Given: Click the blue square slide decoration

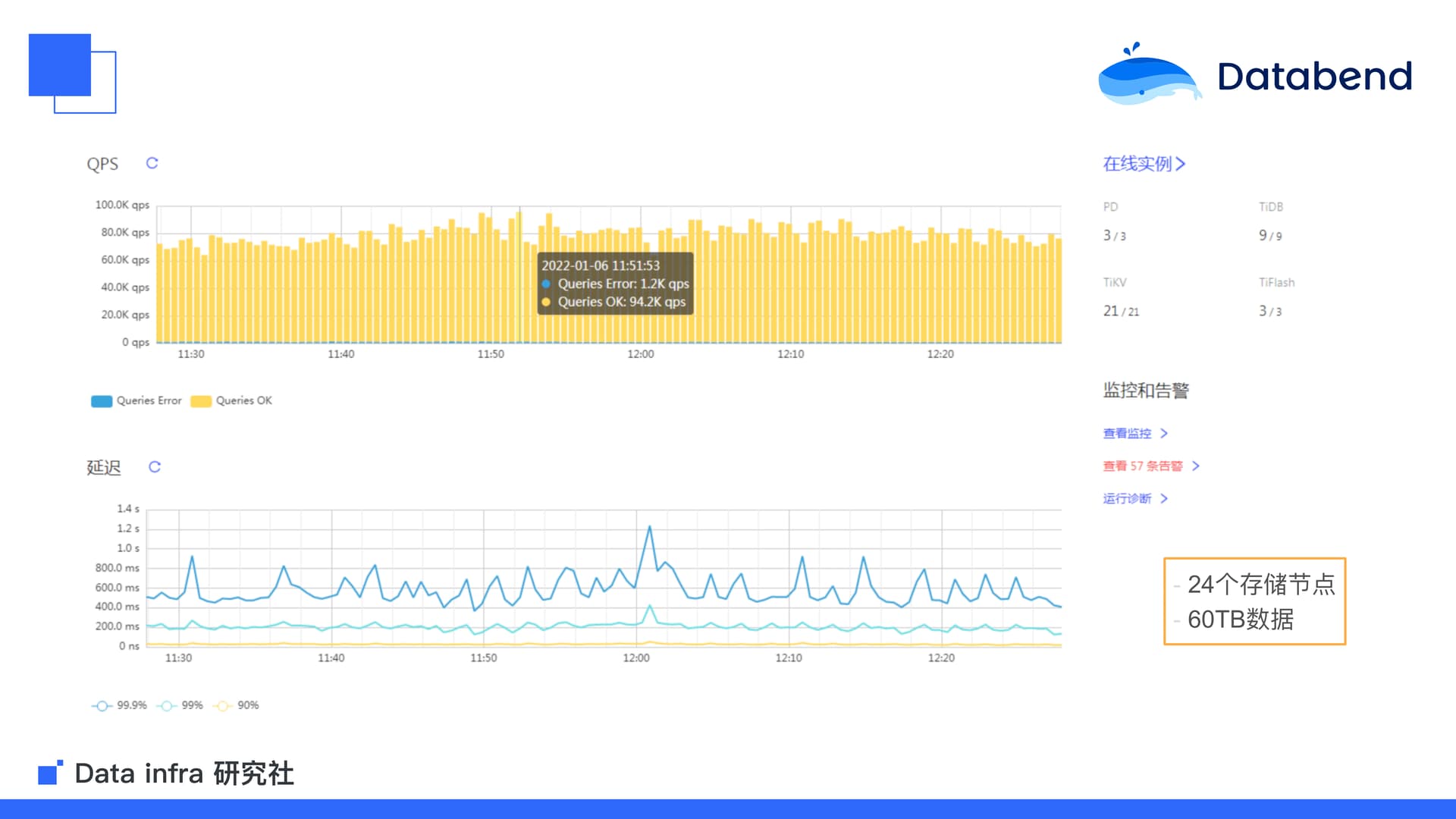Looking at the screenshot, I should pyautogui.click(x=60, y=65).
